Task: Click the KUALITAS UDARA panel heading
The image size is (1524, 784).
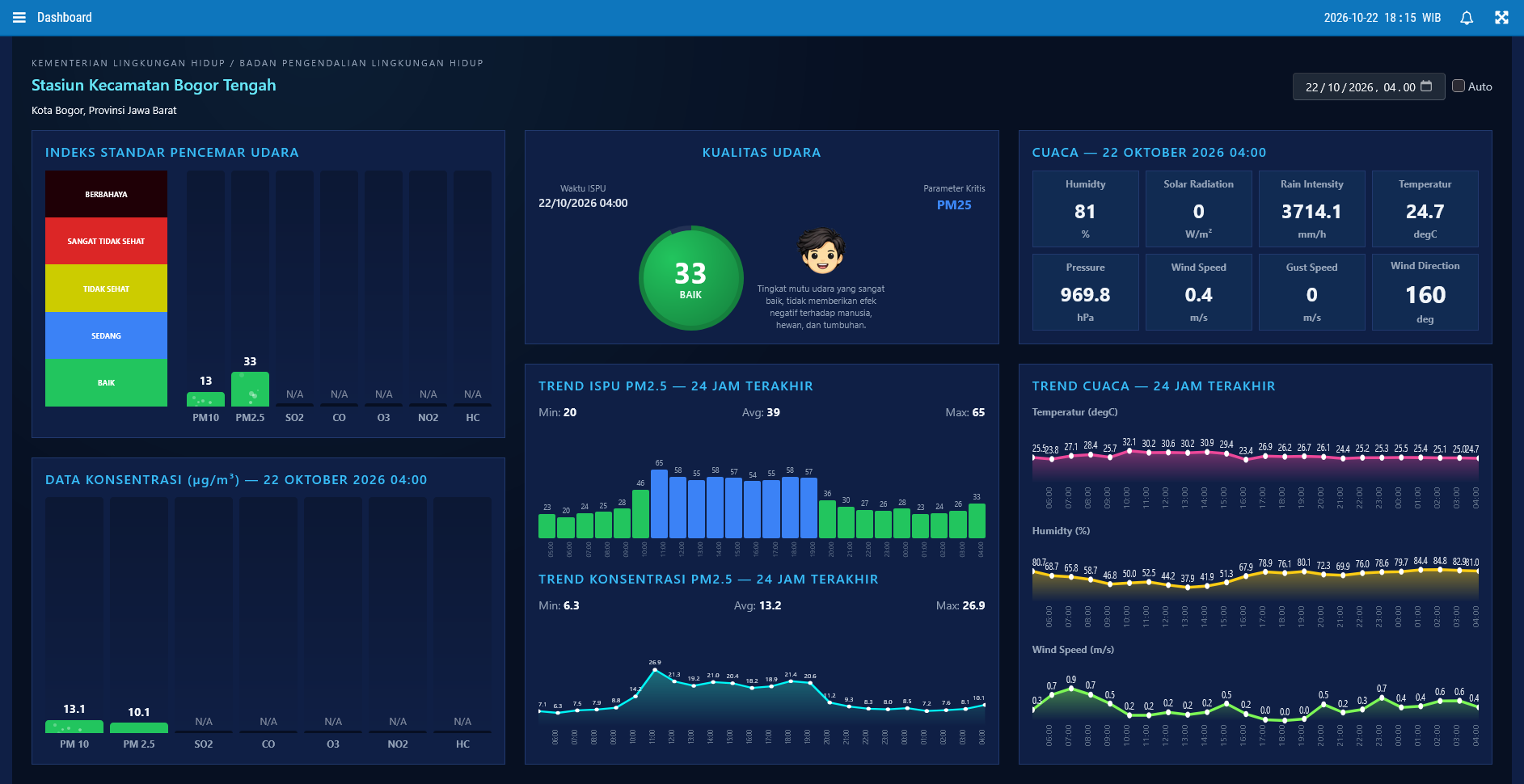Action: (x=762, y=153)
